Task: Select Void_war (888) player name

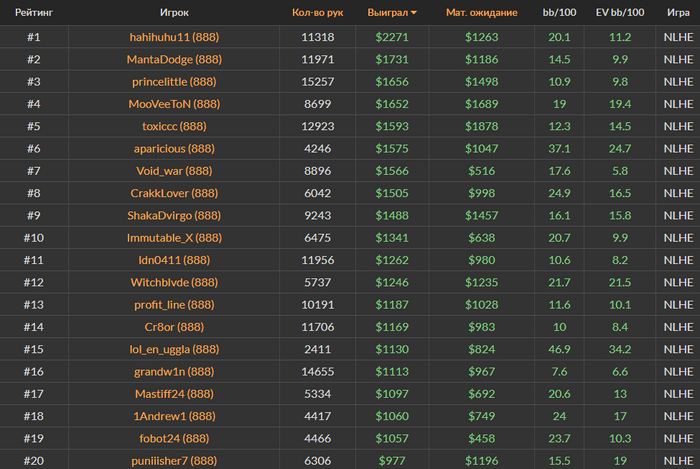Action: pos(174,171)
